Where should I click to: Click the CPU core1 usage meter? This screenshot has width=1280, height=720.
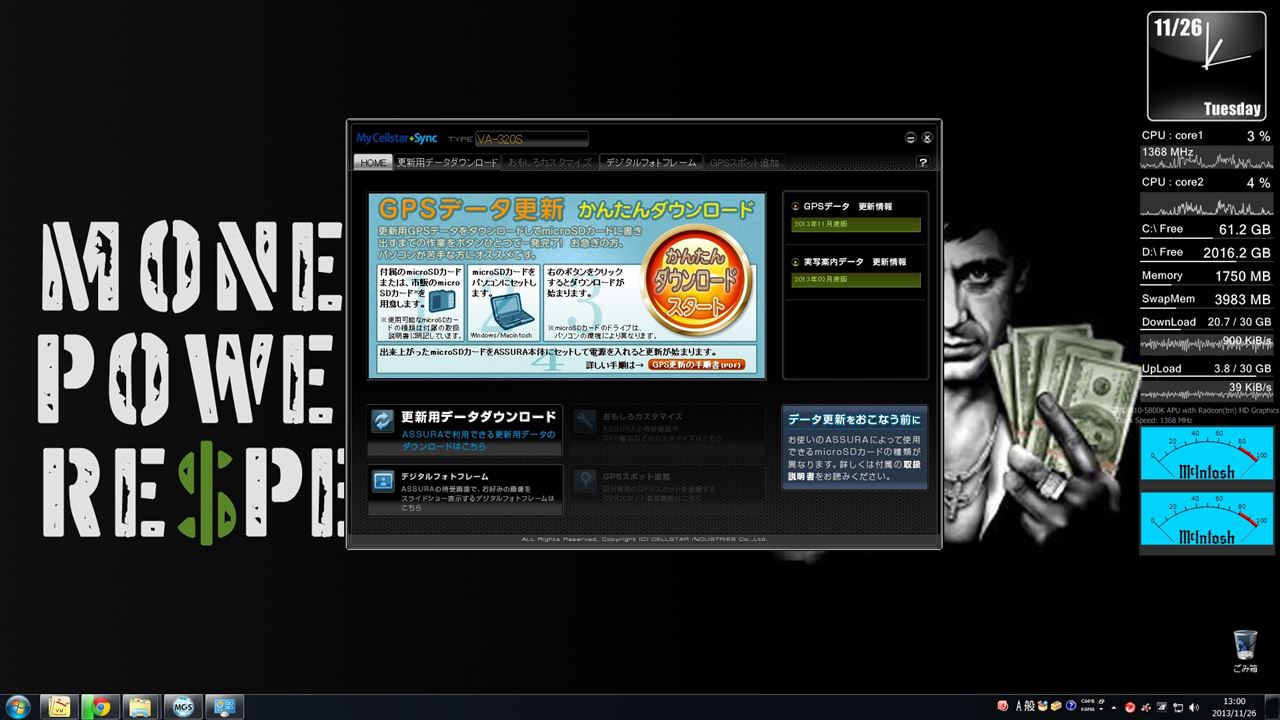click(1207, 148)
